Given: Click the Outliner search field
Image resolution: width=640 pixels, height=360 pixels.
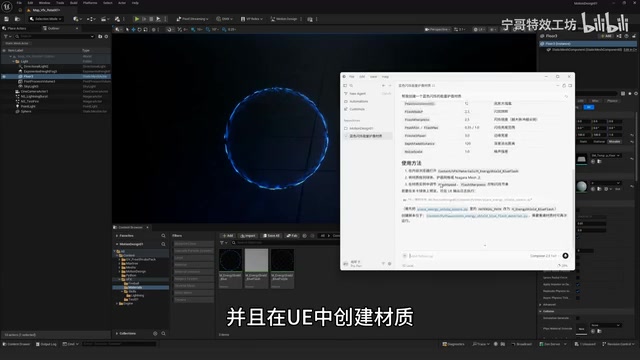Looking at the screenshot, I should click(54, 36).
